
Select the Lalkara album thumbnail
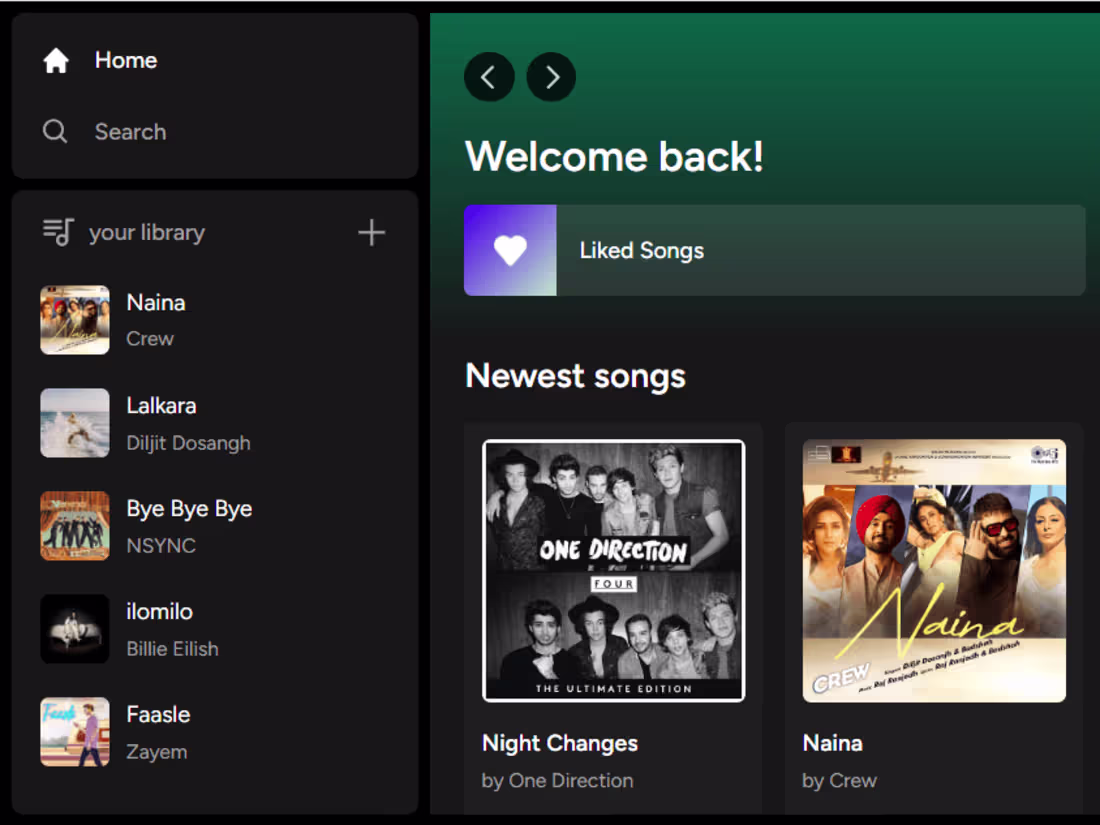(74, 422)
